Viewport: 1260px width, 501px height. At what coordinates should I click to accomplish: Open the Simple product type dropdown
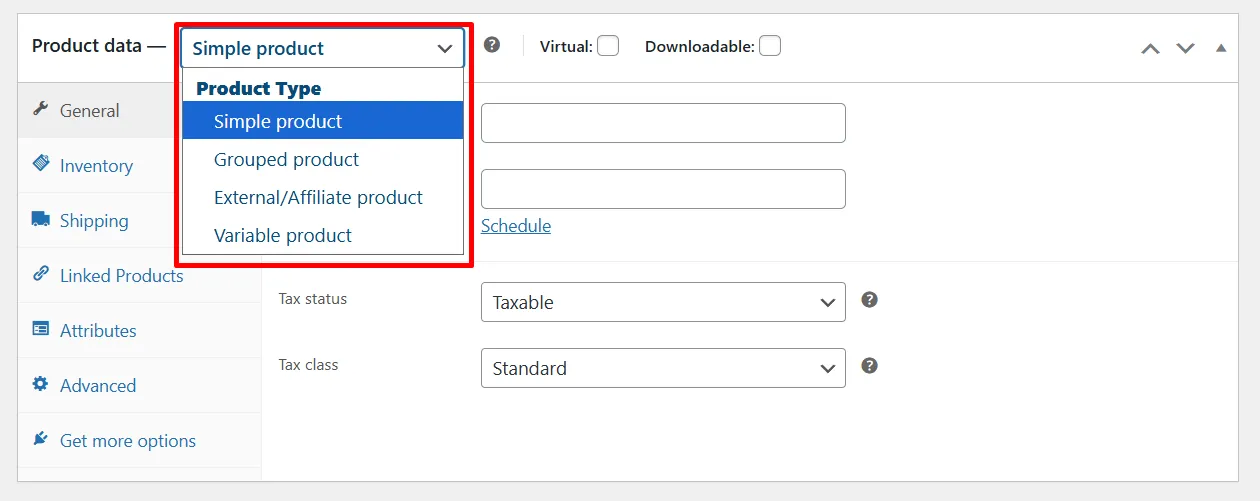[323, 48]
